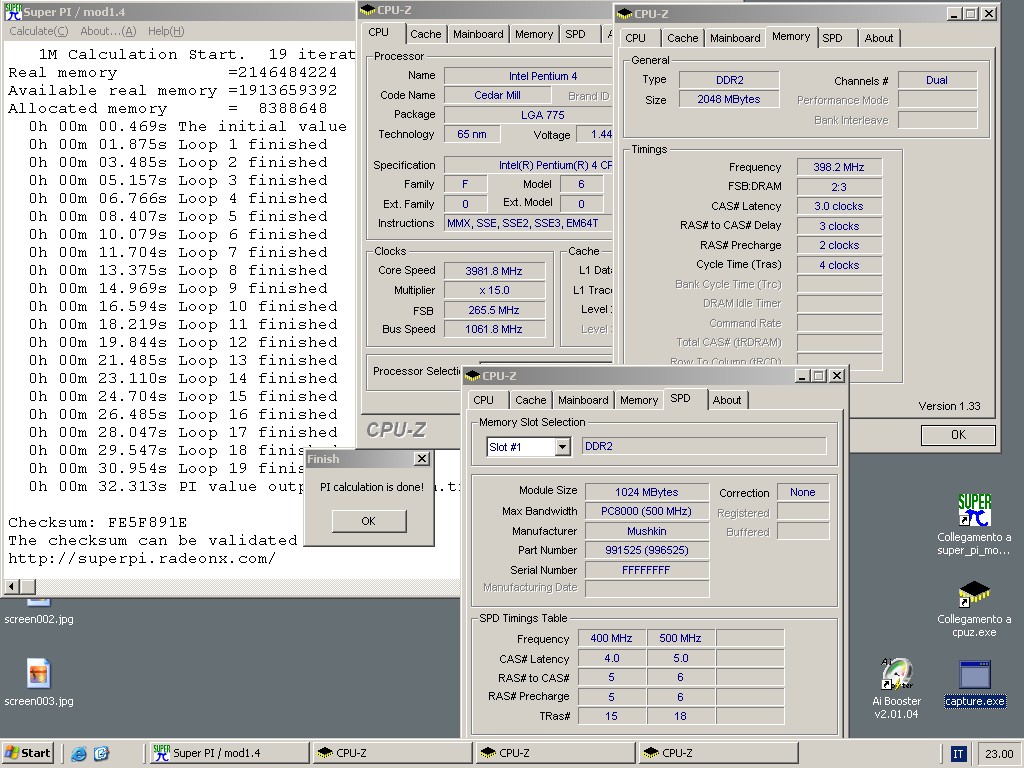Click the Max Bandwidth value 'PC8000 (500 MHz)'
Viewport: 1024px width, 768px height.
click(x=647, y=511)
